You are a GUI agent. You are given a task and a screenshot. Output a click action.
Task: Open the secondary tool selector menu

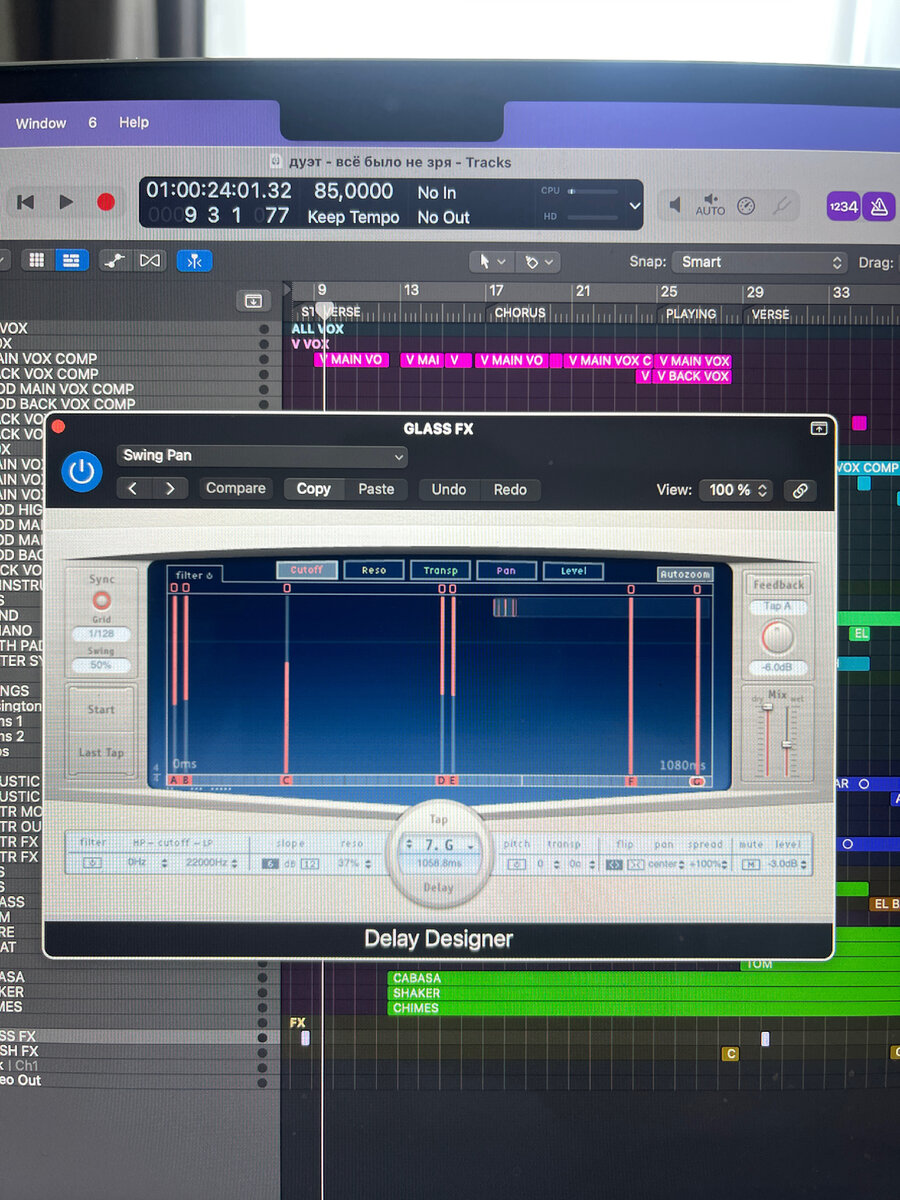(x=539, y=261)
